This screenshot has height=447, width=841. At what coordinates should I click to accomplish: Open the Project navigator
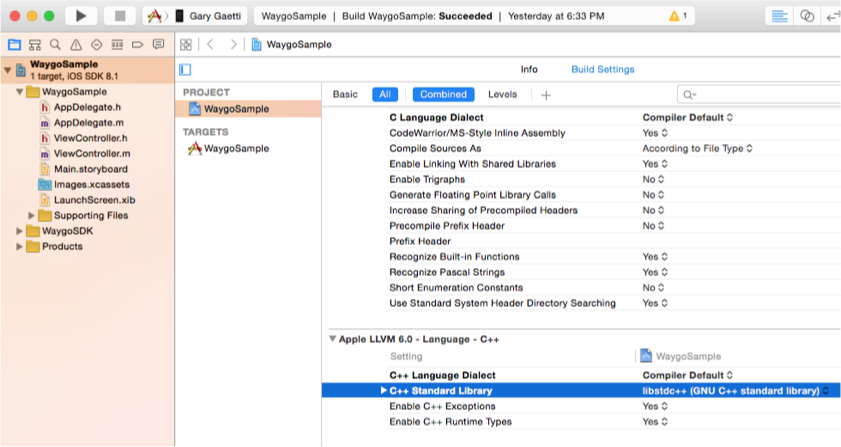(14, 45)
